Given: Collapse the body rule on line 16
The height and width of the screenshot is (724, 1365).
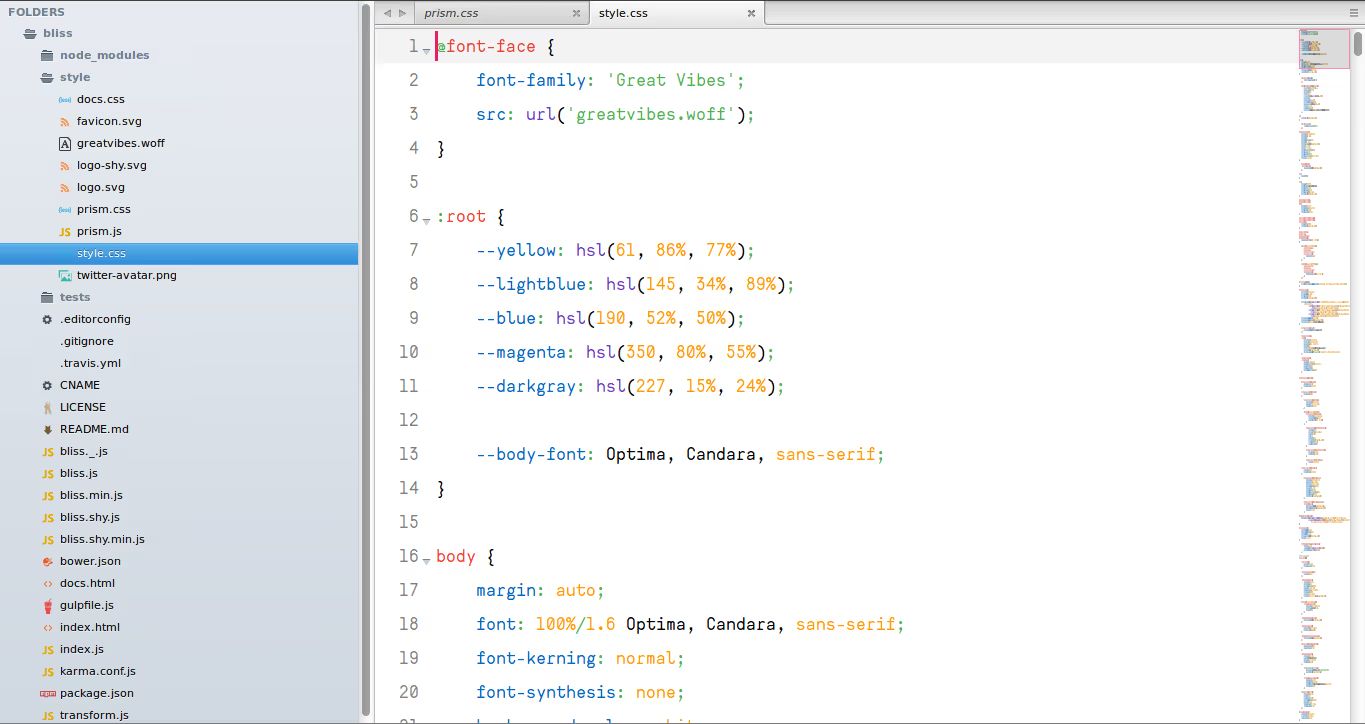Looking at the screenshot, I should click(x=427, y=559).
